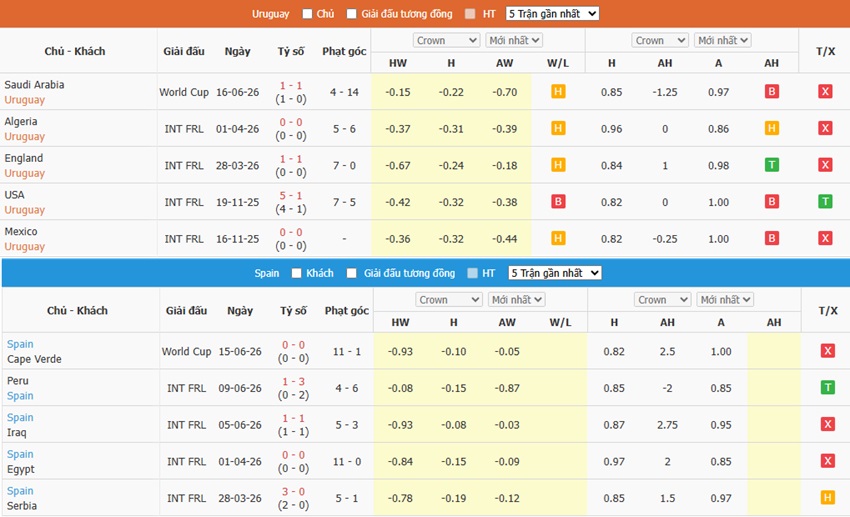Tick the Chủ checkbox in Uruguay header
The width and height of the screenshot is (850, 517).
tap(307, 14)
